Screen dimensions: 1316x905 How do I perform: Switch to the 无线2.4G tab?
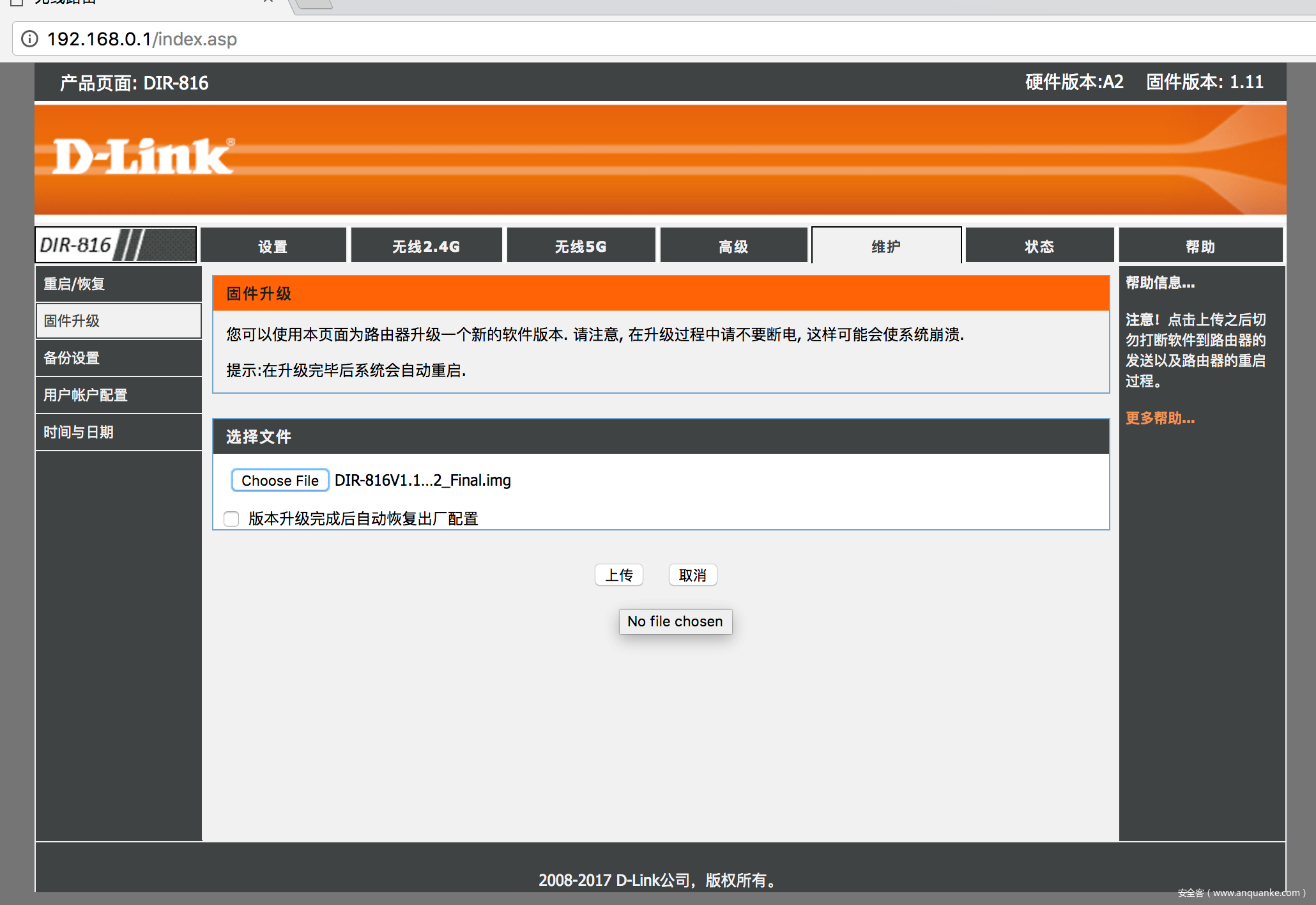[x=426, y=246]
